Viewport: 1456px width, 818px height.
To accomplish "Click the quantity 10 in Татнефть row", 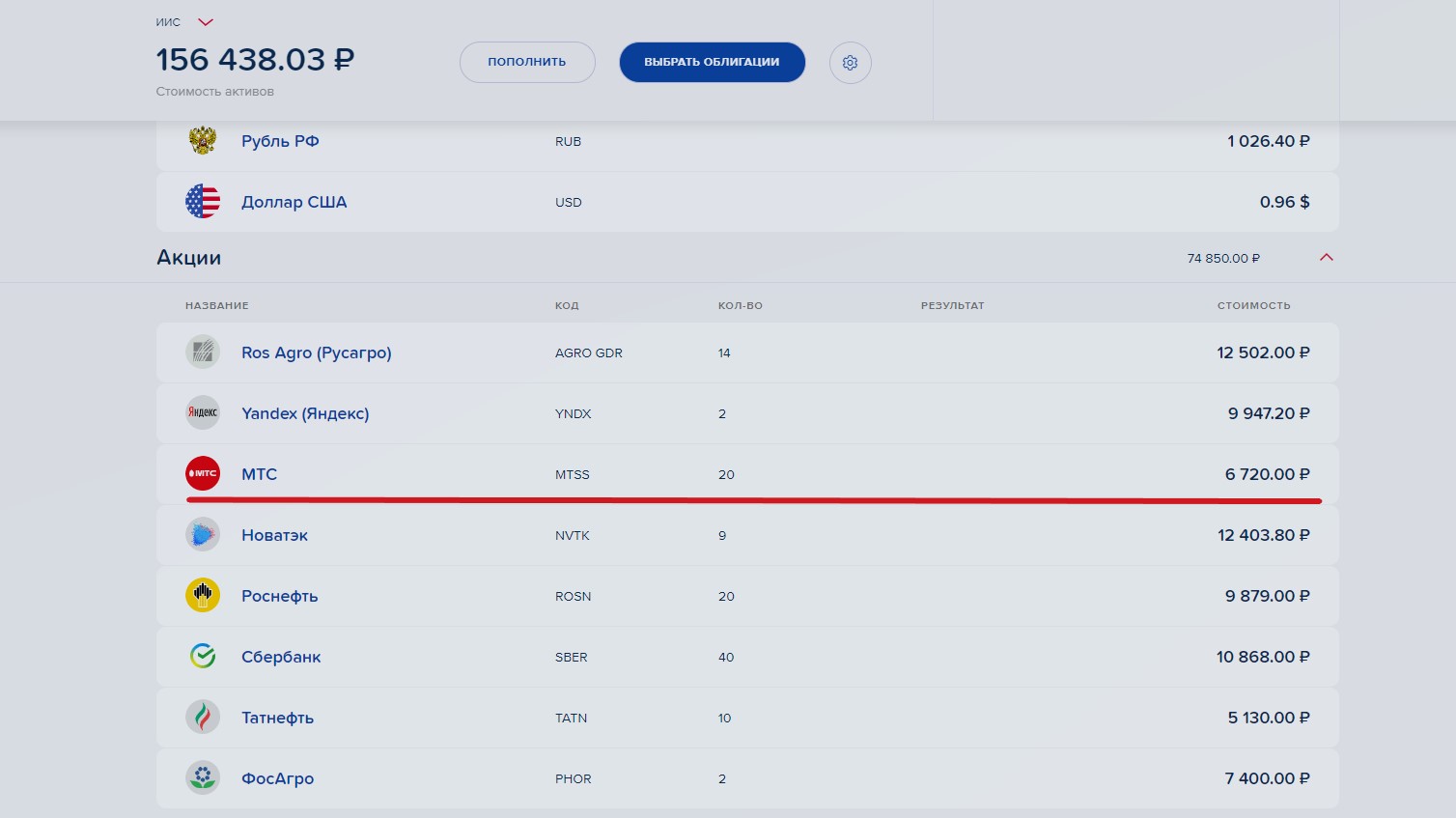I will 725,718.
